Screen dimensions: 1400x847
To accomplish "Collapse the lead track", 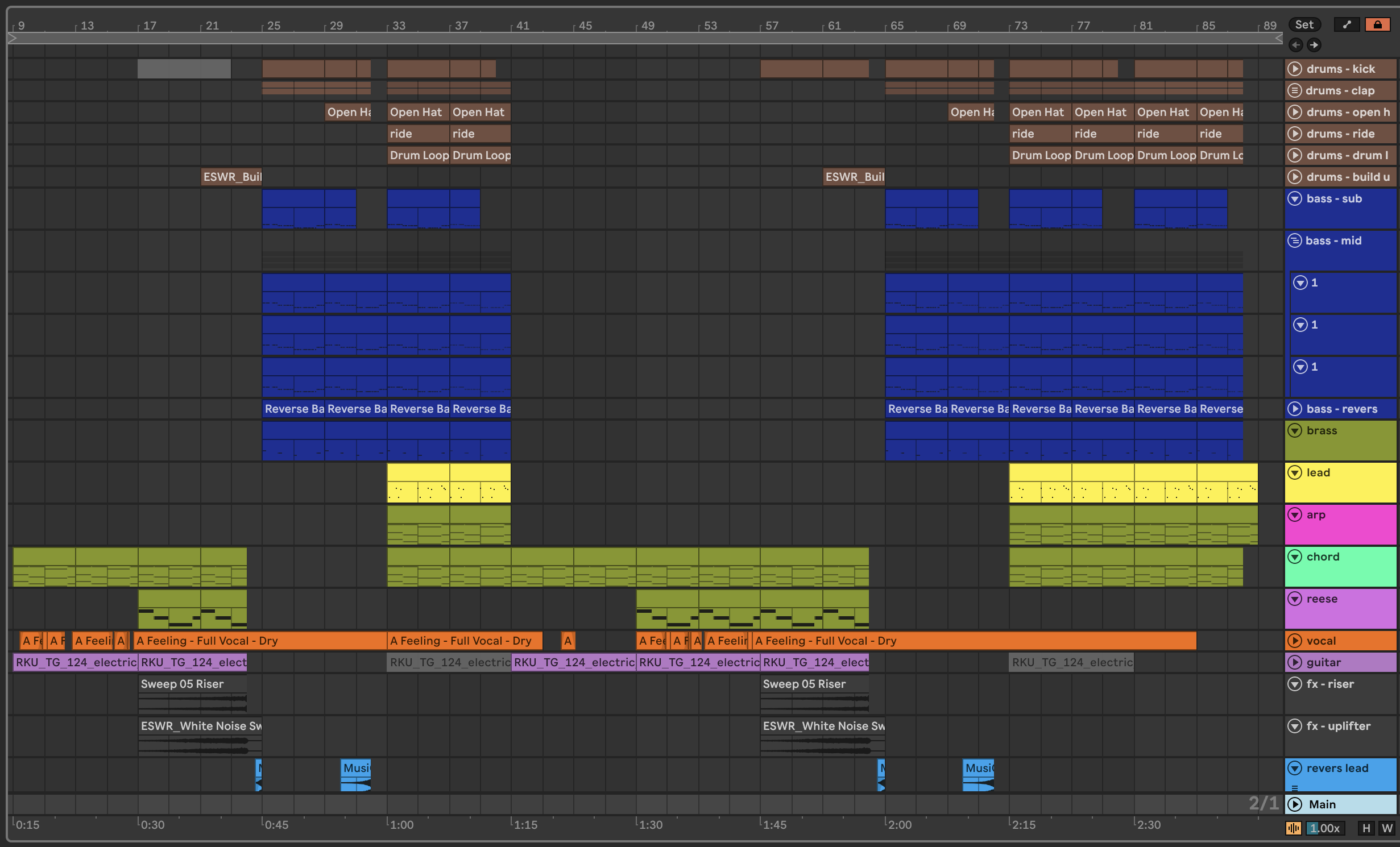I will click(x=1295, y=472).
